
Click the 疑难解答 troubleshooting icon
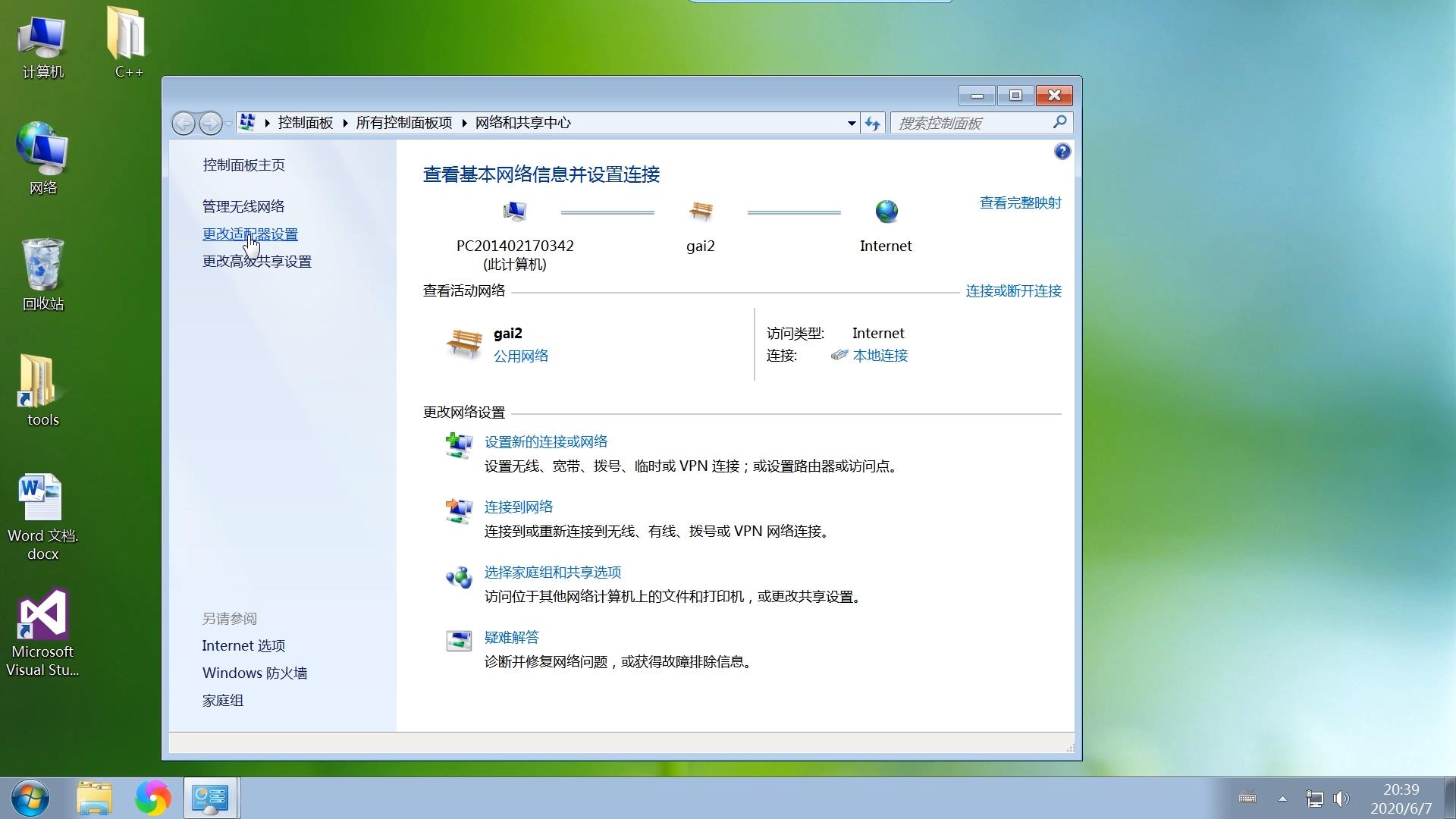[x=458, y=641]
